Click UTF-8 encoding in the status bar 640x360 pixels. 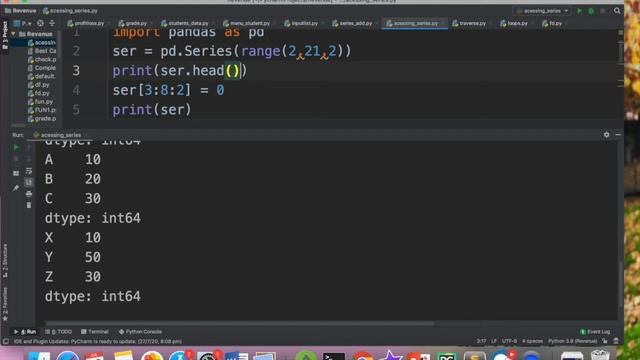pyautogui.click(x=509, y=341)
